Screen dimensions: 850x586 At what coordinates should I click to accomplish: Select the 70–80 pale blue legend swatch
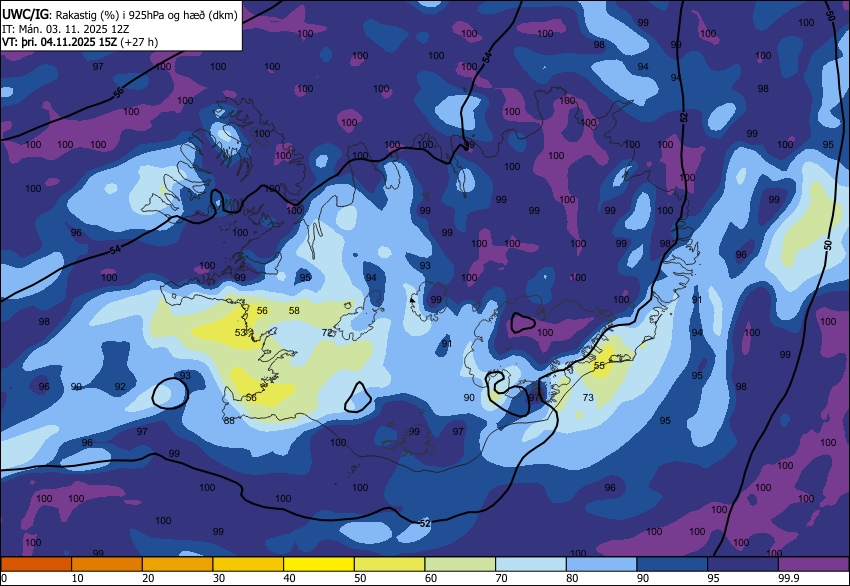531,564
